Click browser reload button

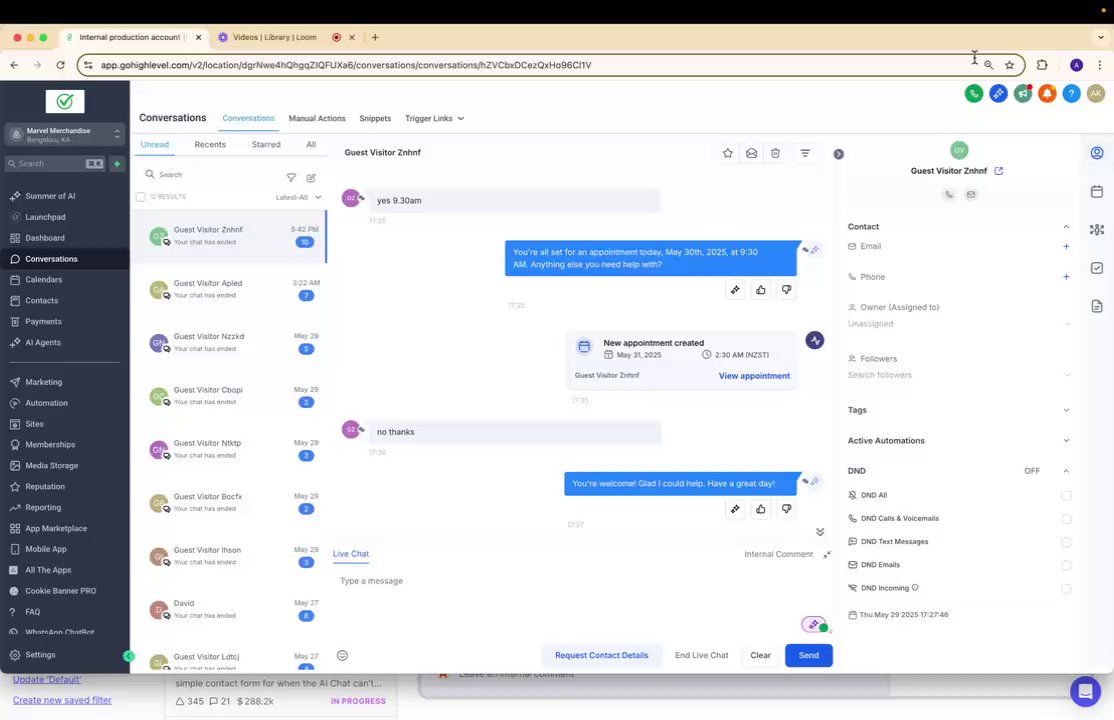click(60, 65)
